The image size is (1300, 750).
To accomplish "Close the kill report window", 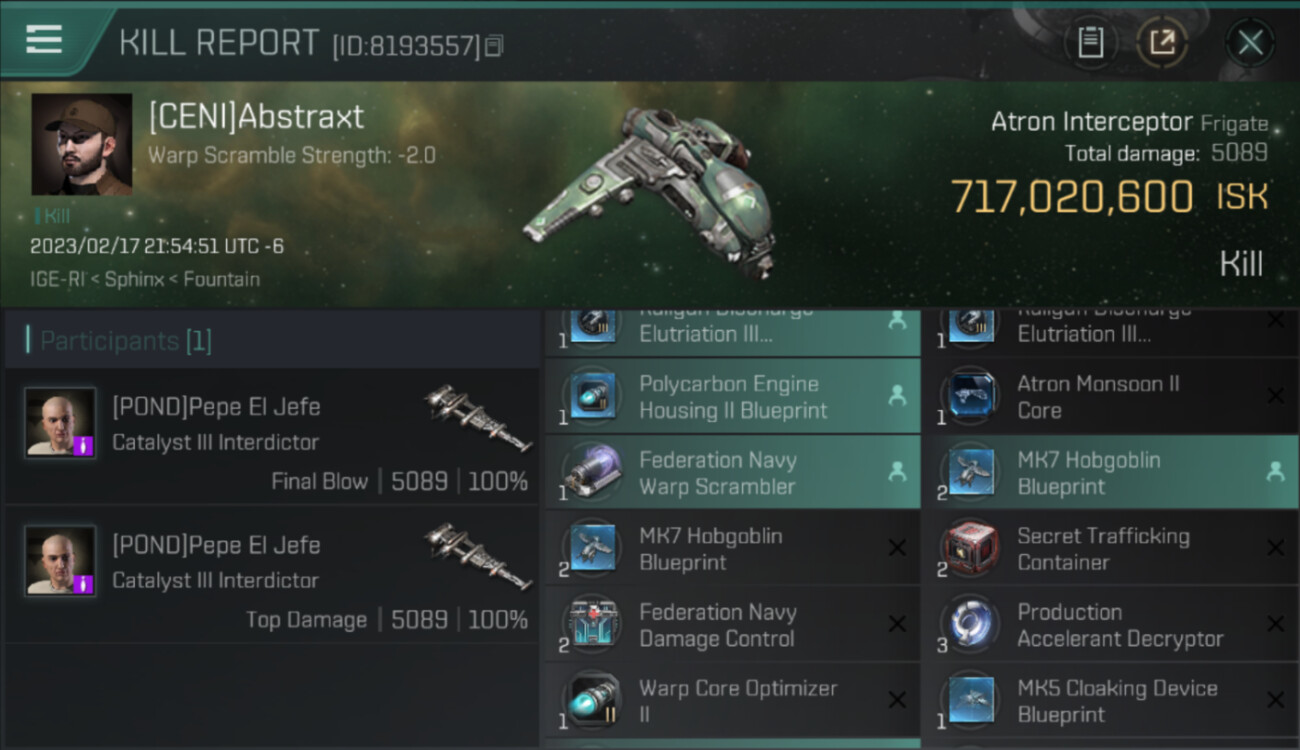I will [1250, 43].
